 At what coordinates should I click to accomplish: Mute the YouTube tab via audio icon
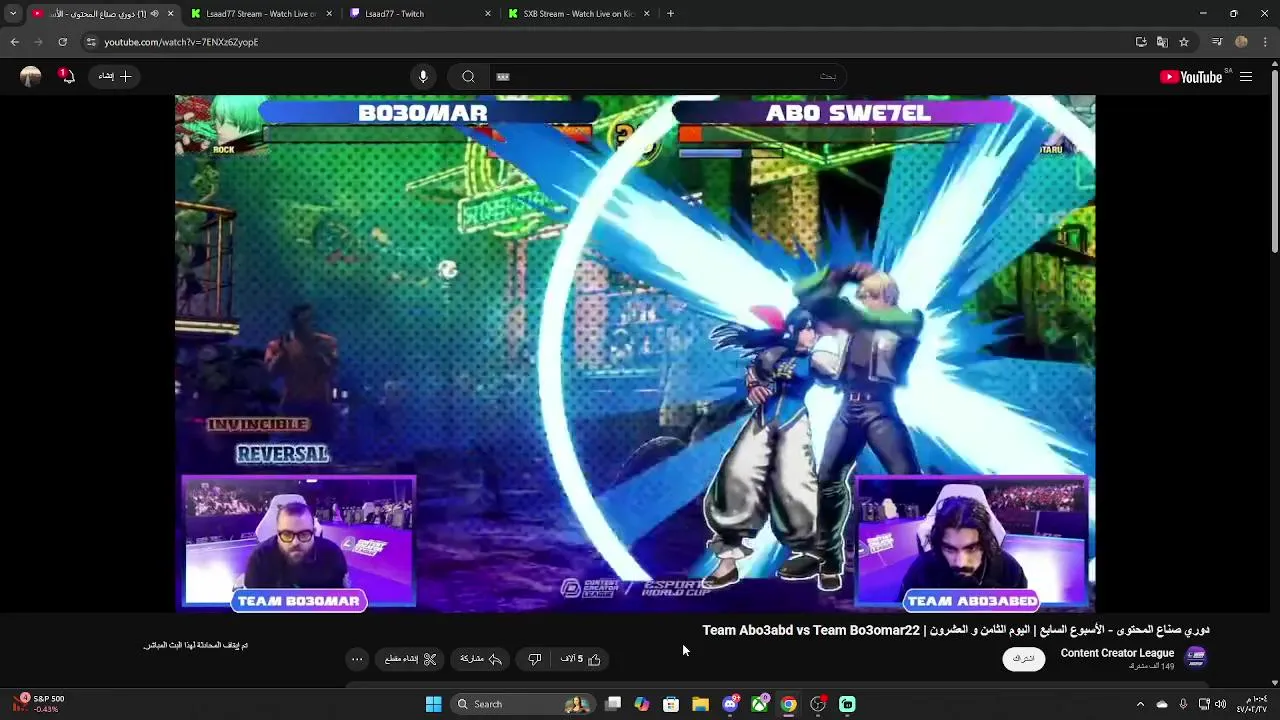click(x=154, y=14)
